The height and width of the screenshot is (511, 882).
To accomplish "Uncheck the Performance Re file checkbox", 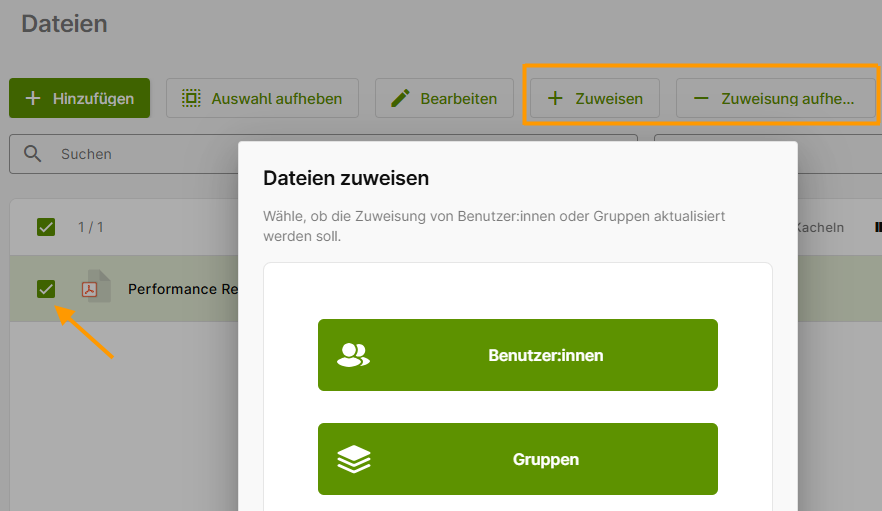I will coord(46,289).
